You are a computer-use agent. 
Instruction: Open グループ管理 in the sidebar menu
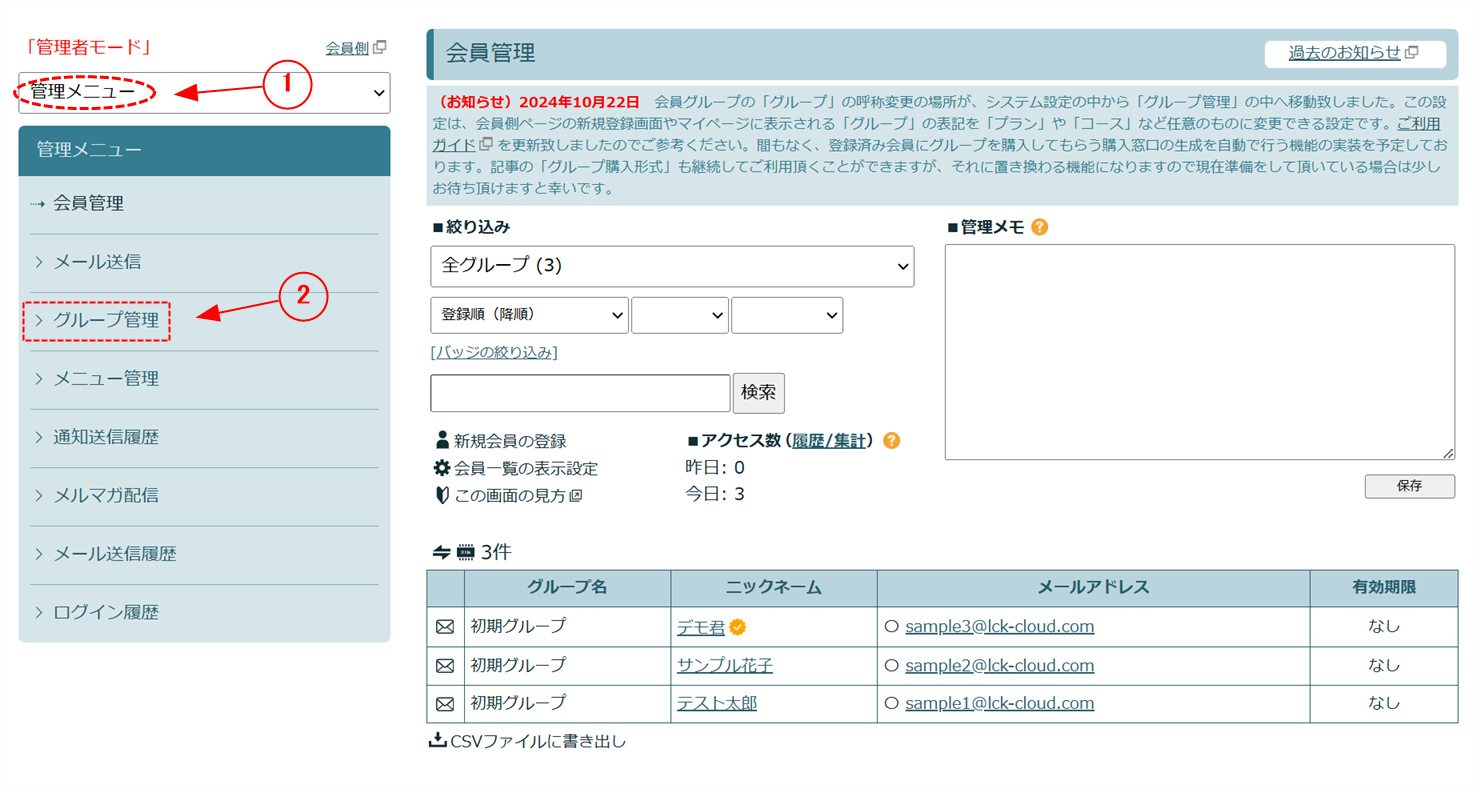coord(105,320)
